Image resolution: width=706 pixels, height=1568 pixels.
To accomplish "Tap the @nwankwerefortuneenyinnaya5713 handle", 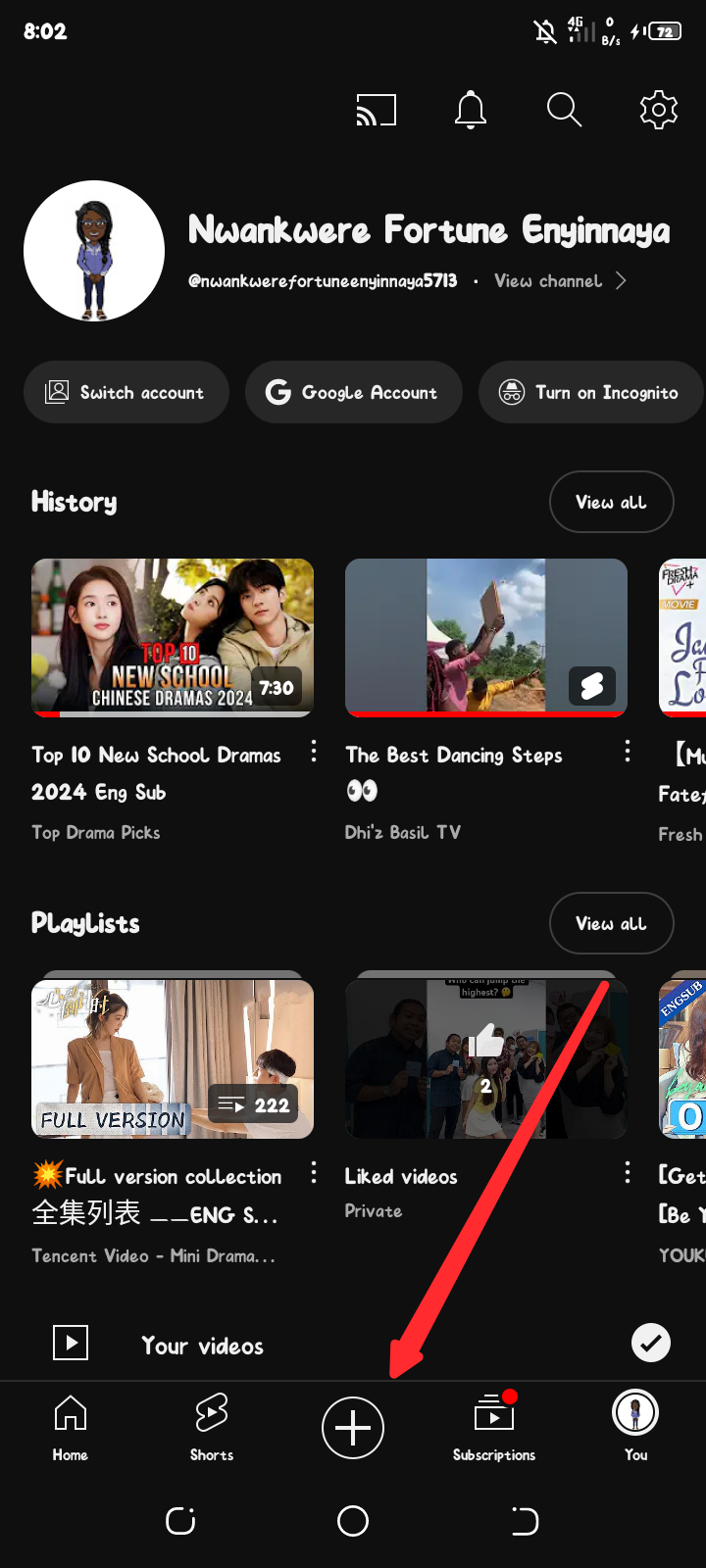I will pyautogui.click(x=323, y=281).
